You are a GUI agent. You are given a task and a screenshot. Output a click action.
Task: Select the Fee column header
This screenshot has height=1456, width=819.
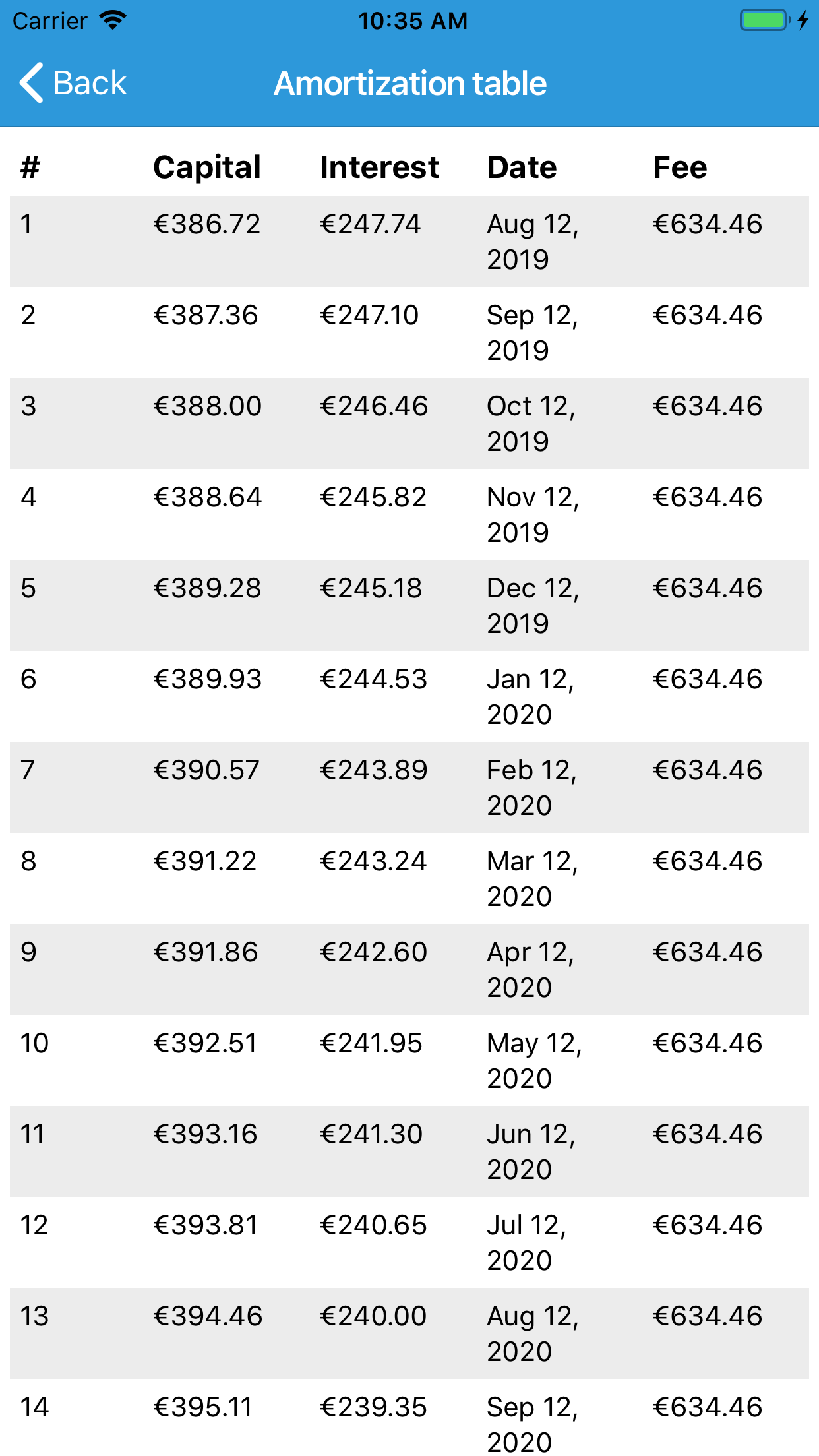pos(680,167)
